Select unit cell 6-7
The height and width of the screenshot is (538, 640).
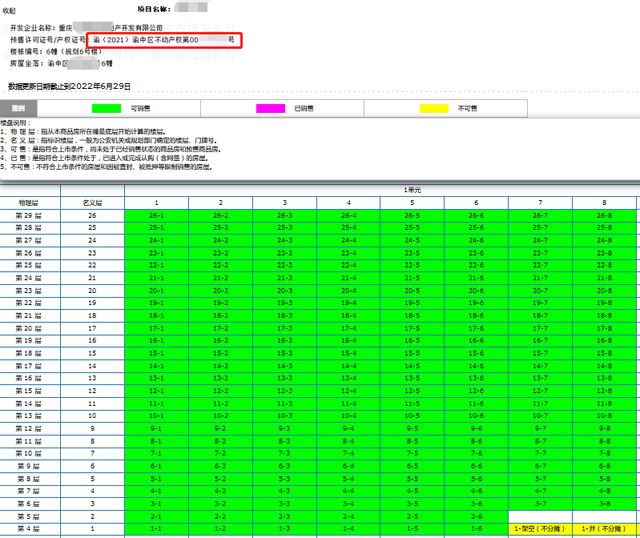click(540, 466)
